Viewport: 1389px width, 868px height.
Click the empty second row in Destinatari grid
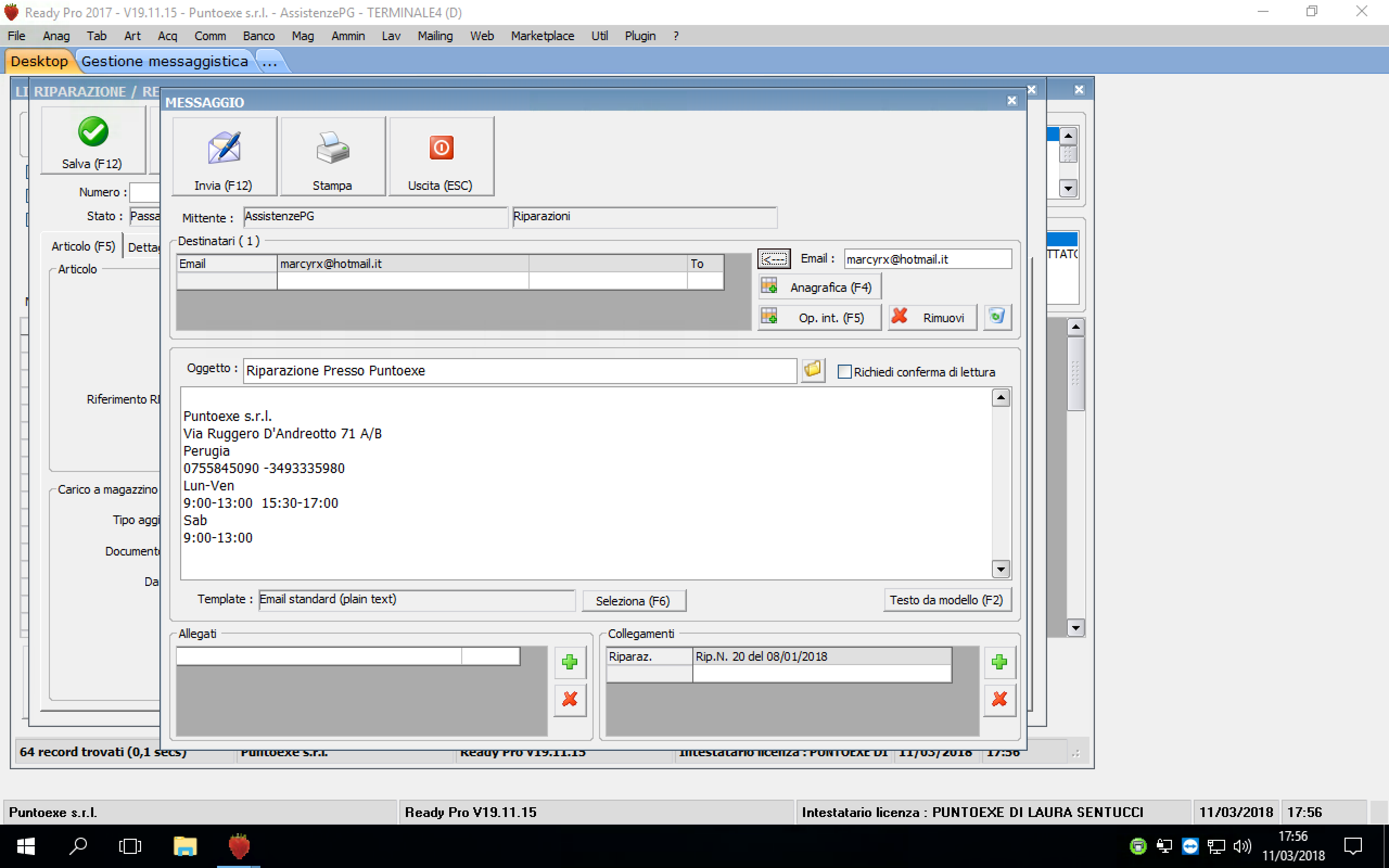450,280
